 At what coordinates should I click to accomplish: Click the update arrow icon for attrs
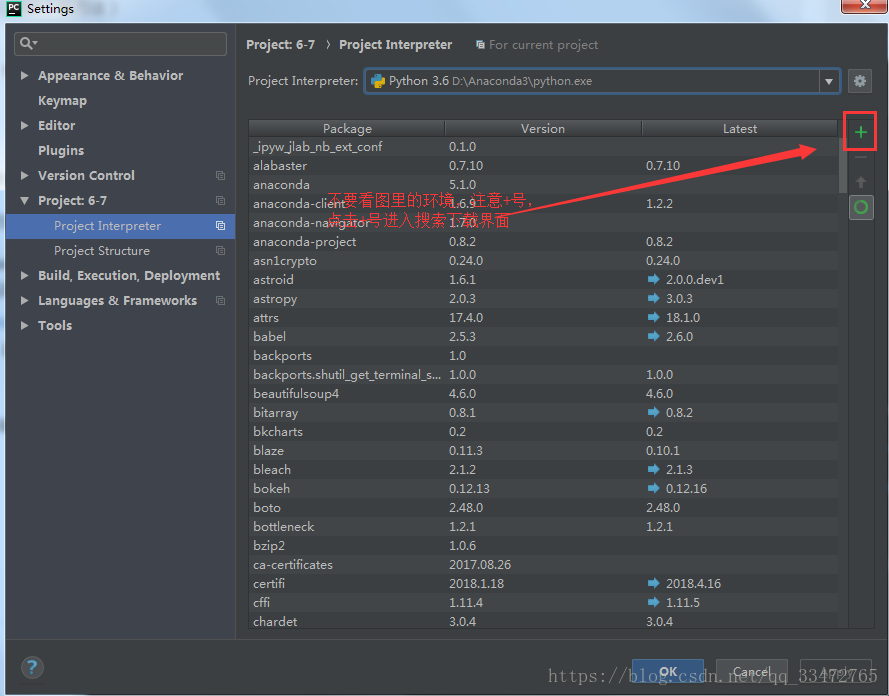pos(653,317)
